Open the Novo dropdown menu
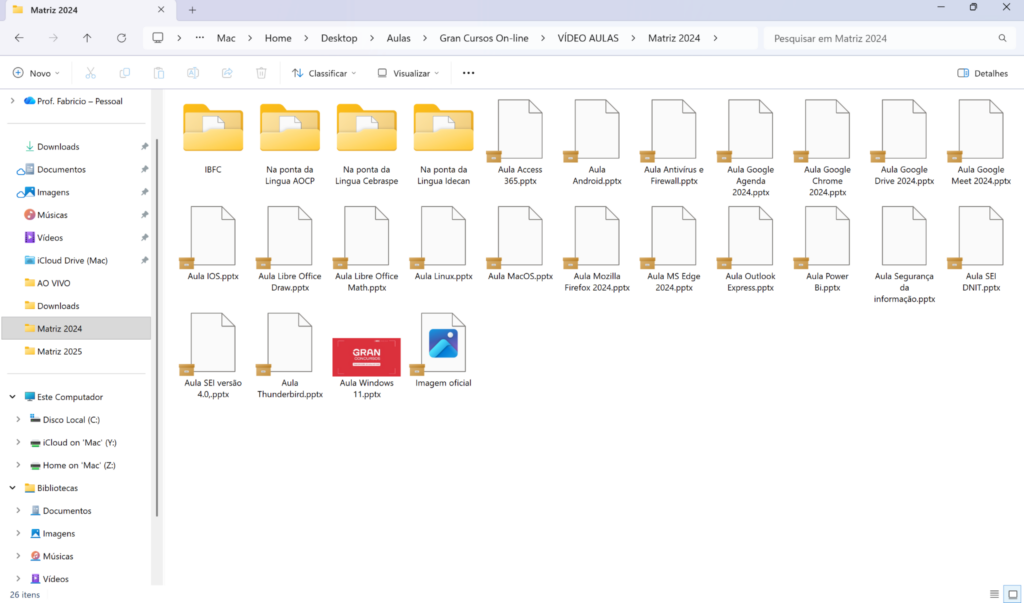1024x603 pixels. pyautogui.click(x=37, y=73)
